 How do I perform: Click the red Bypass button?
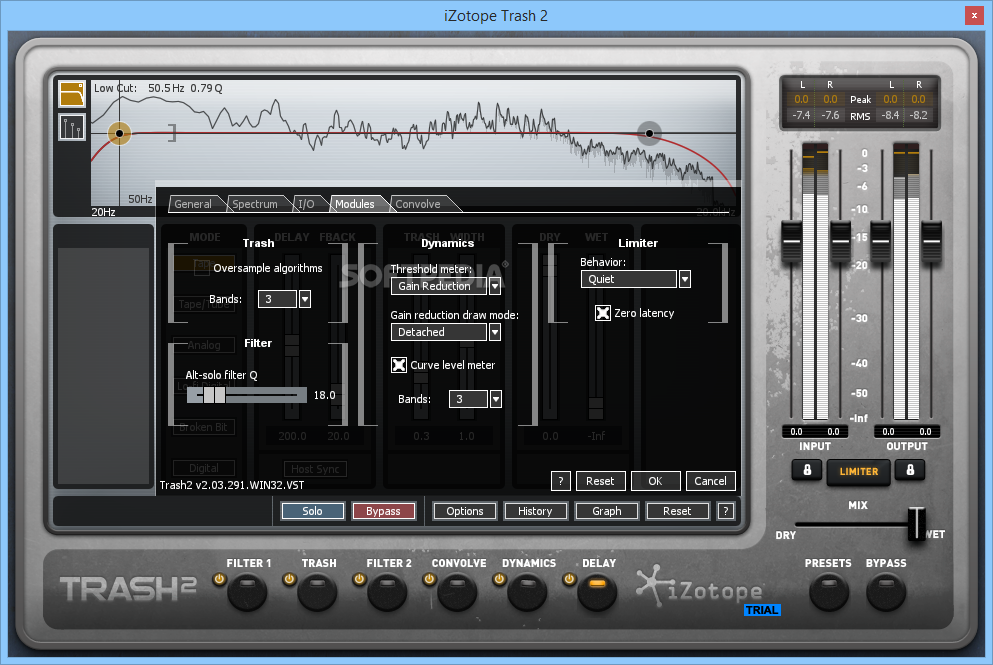tap(383, 511)
